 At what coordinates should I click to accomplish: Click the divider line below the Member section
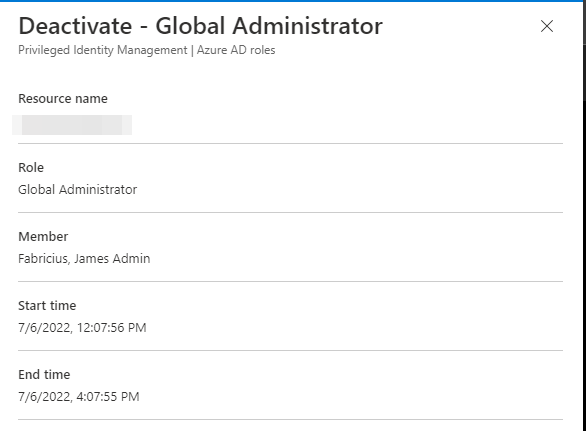coord(290,281)
